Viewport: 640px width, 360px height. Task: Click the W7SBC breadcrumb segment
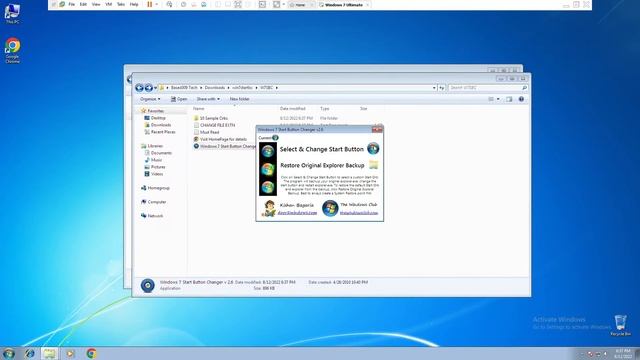267,88
